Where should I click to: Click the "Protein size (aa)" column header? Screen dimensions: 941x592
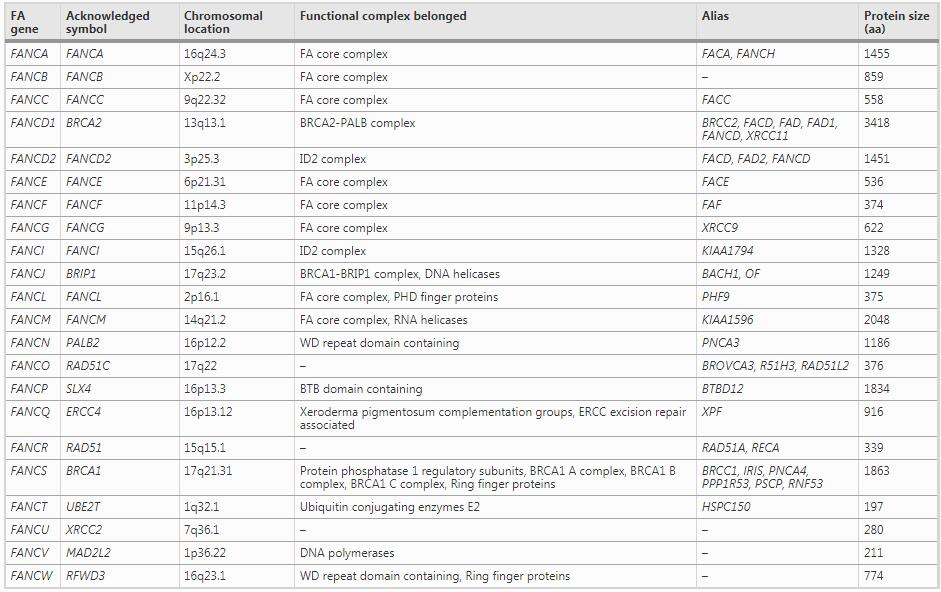pyautogui.click(x=888, y=22)
